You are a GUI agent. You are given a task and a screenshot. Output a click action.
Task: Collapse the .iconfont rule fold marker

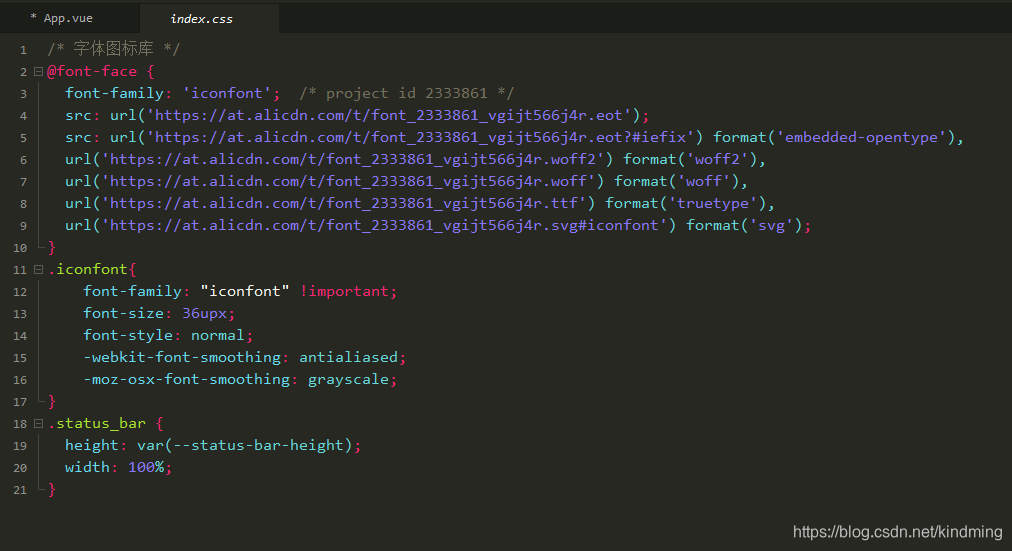(x=38, y=269)
